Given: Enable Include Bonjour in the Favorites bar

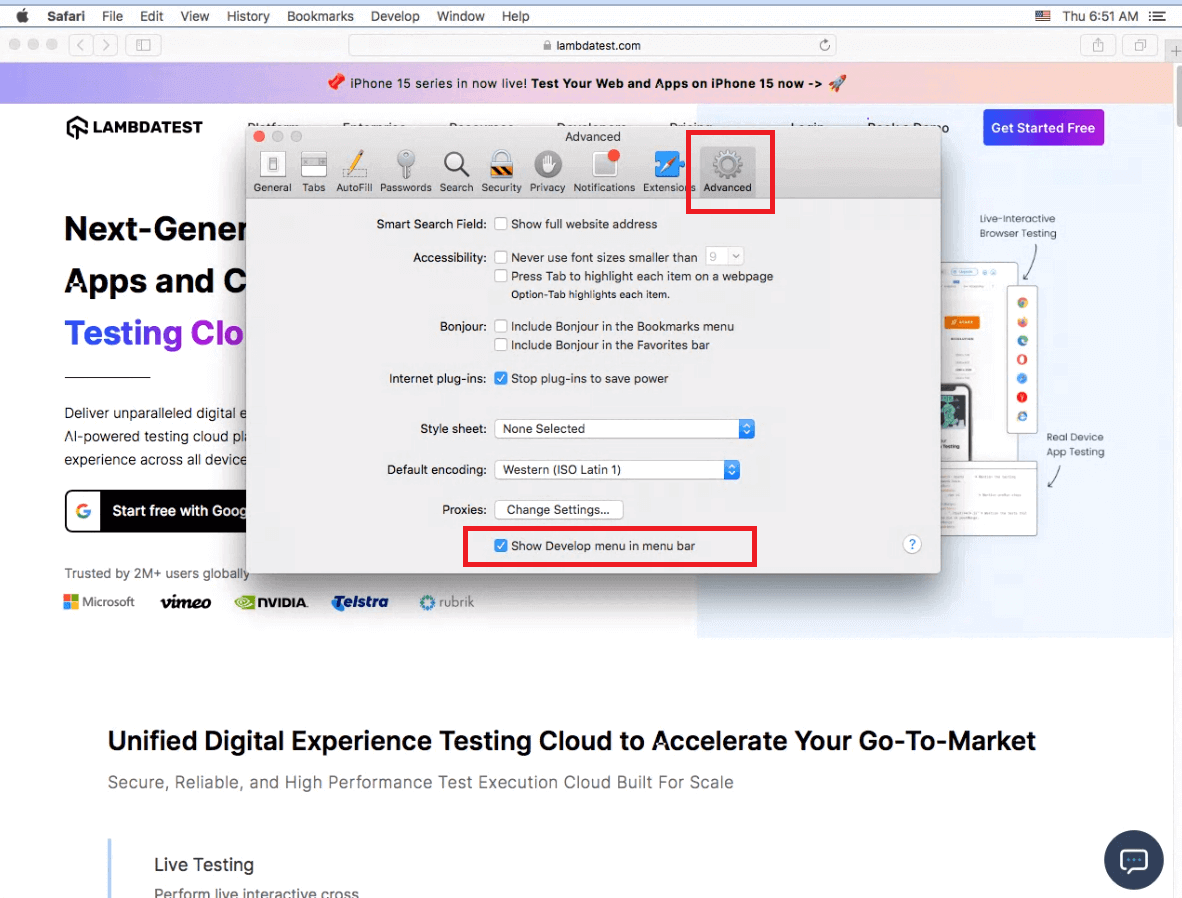Looking at the screenshot, I should pyautogui.click(x=501, y=345).
